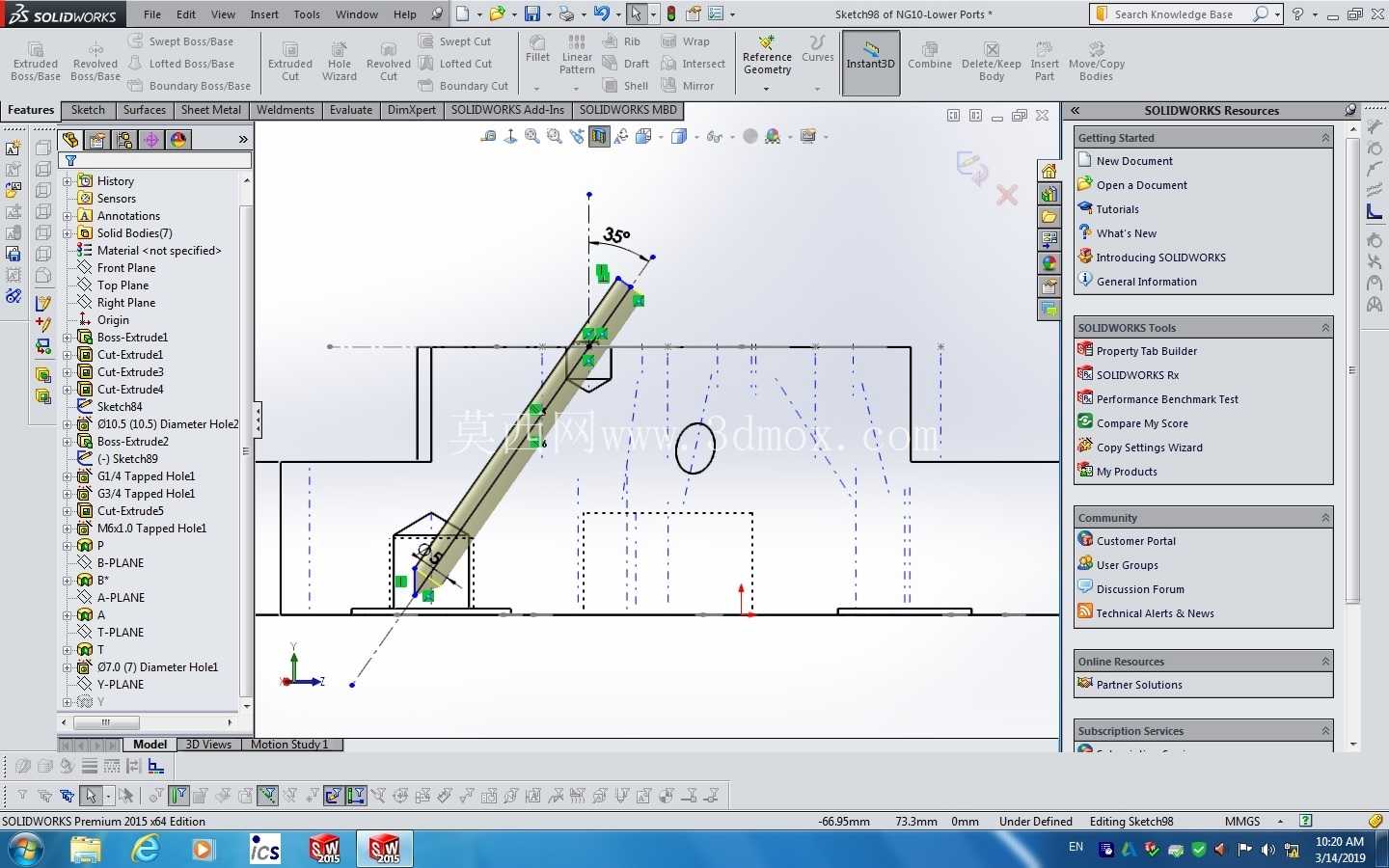1389x868 pixels.
Task: Click the feature tree horizontal scrollbar
Action: (x=149, y=722)
